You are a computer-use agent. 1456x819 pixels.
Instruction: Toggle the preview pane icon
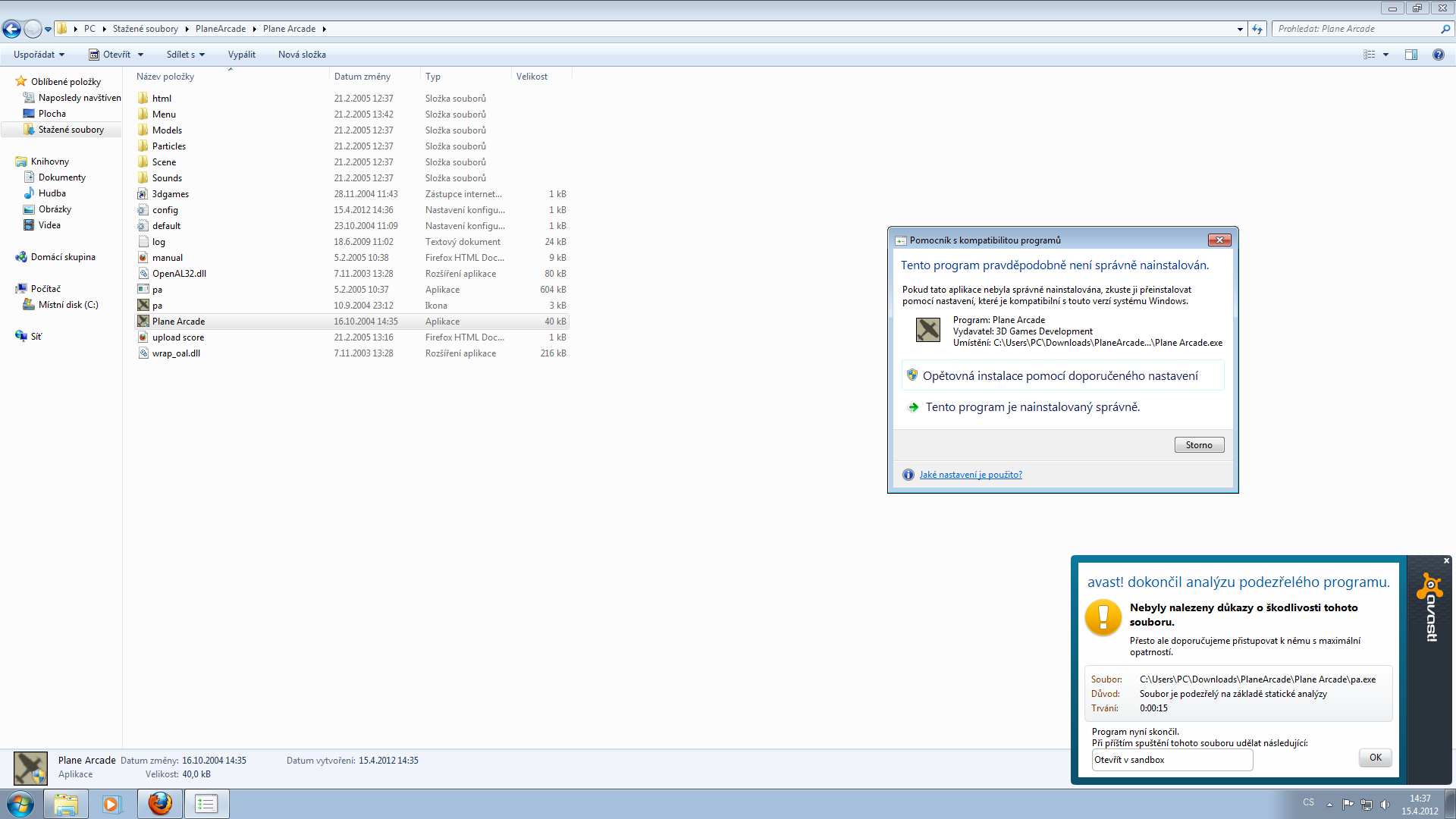pos(1410,55)
